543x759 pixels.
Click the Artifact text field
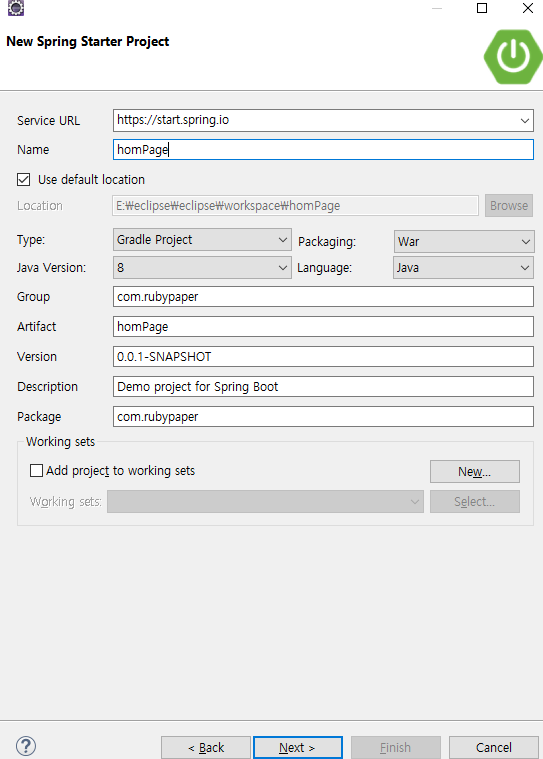(x=323, y=327)
